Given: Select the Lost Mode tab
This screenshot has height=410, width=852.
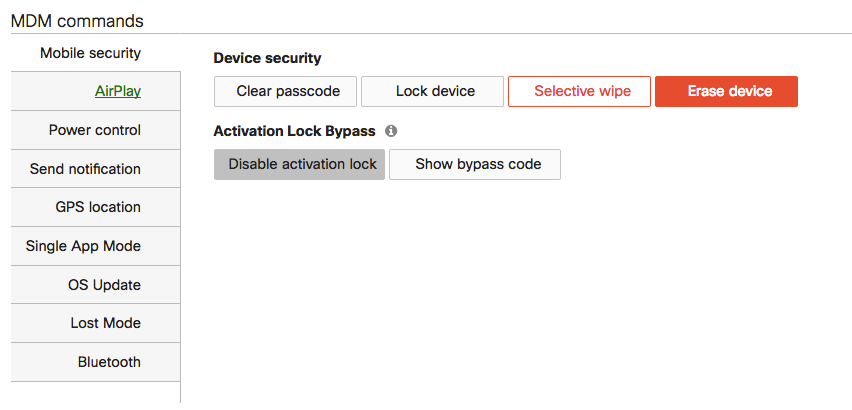Looking at the screenshot, I should pyautogui.click(x=105, y=323).
